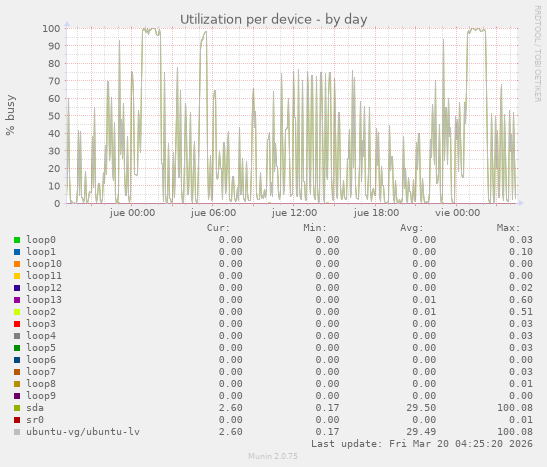Screen dimensions: 547x467
Task: Select the 'loop3' legend label
Action: 41,324
